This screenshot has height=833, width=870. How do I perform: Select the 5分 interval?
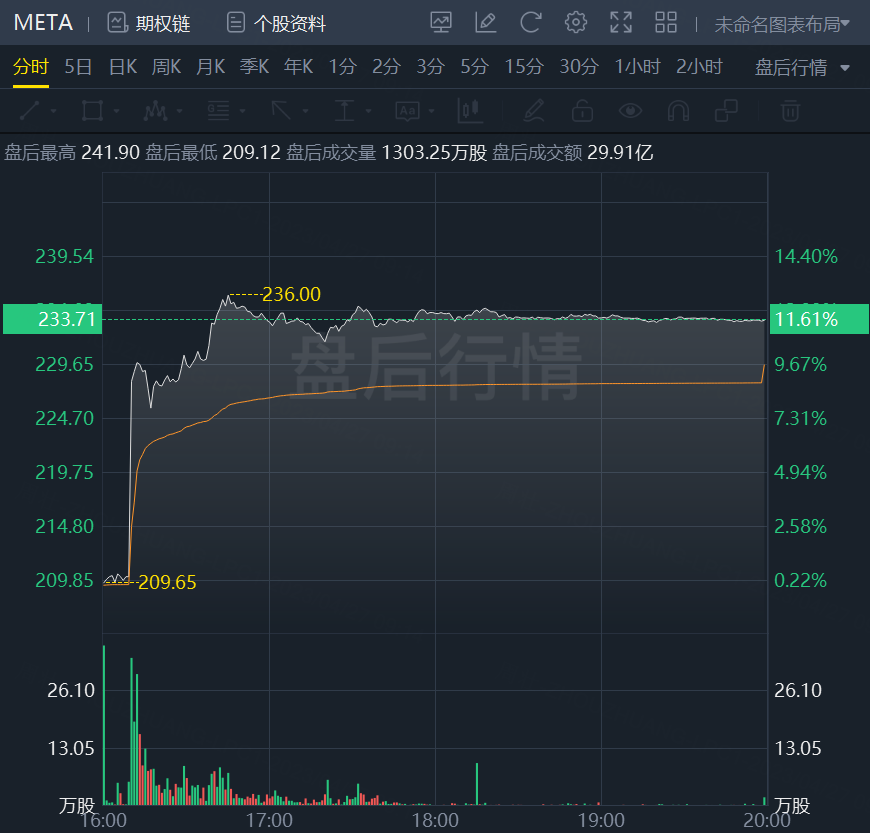(474, 67)
